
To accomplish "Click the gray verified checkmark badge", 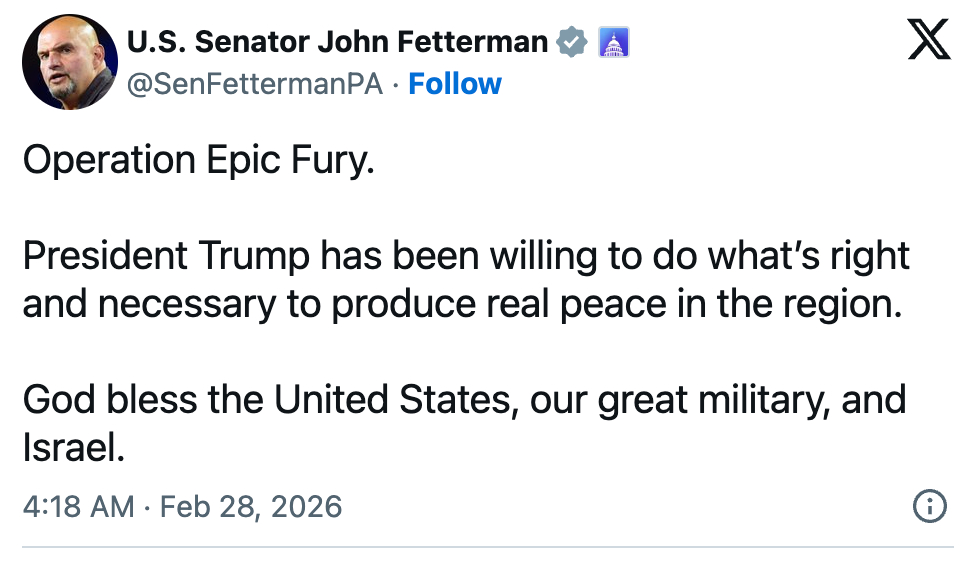I will (571, 42).
